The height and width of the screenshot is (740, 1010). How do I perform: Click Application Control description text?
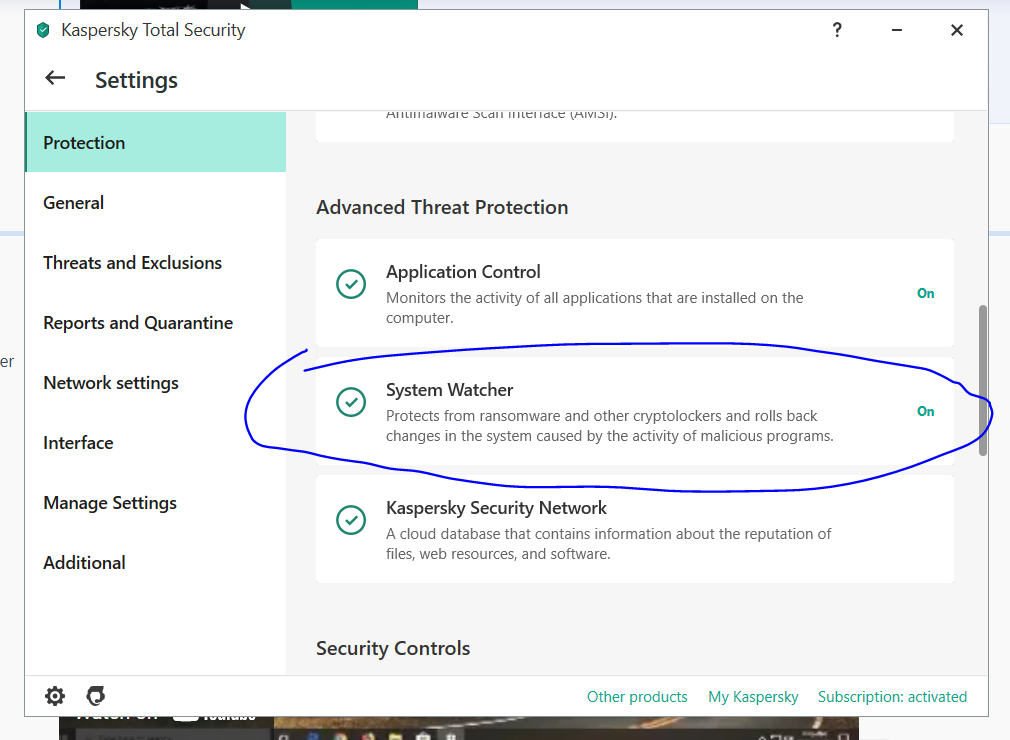click(595, 308)
